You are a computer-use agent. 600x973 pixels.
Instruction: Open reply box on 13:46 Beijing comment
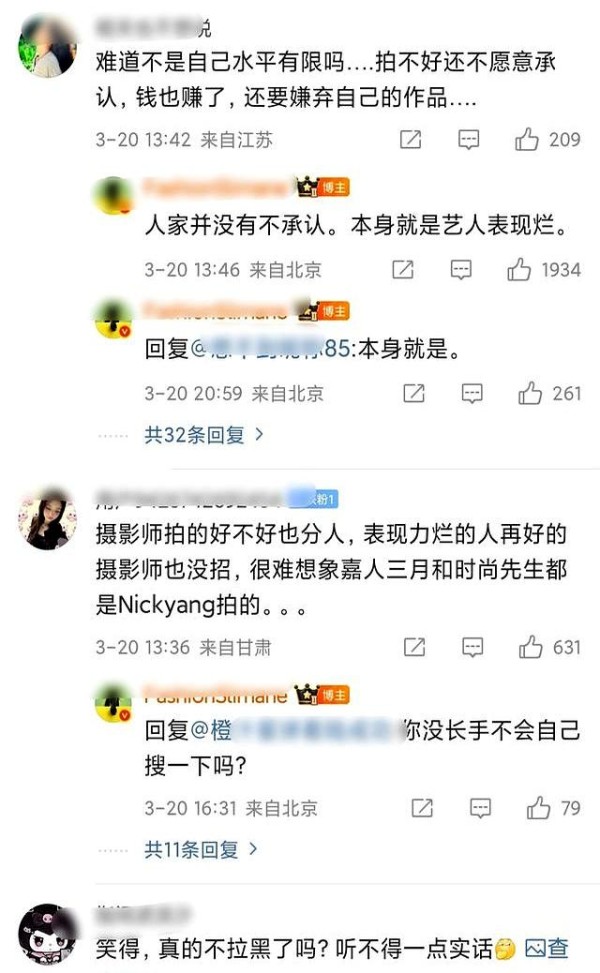click(x=461, y=269)
